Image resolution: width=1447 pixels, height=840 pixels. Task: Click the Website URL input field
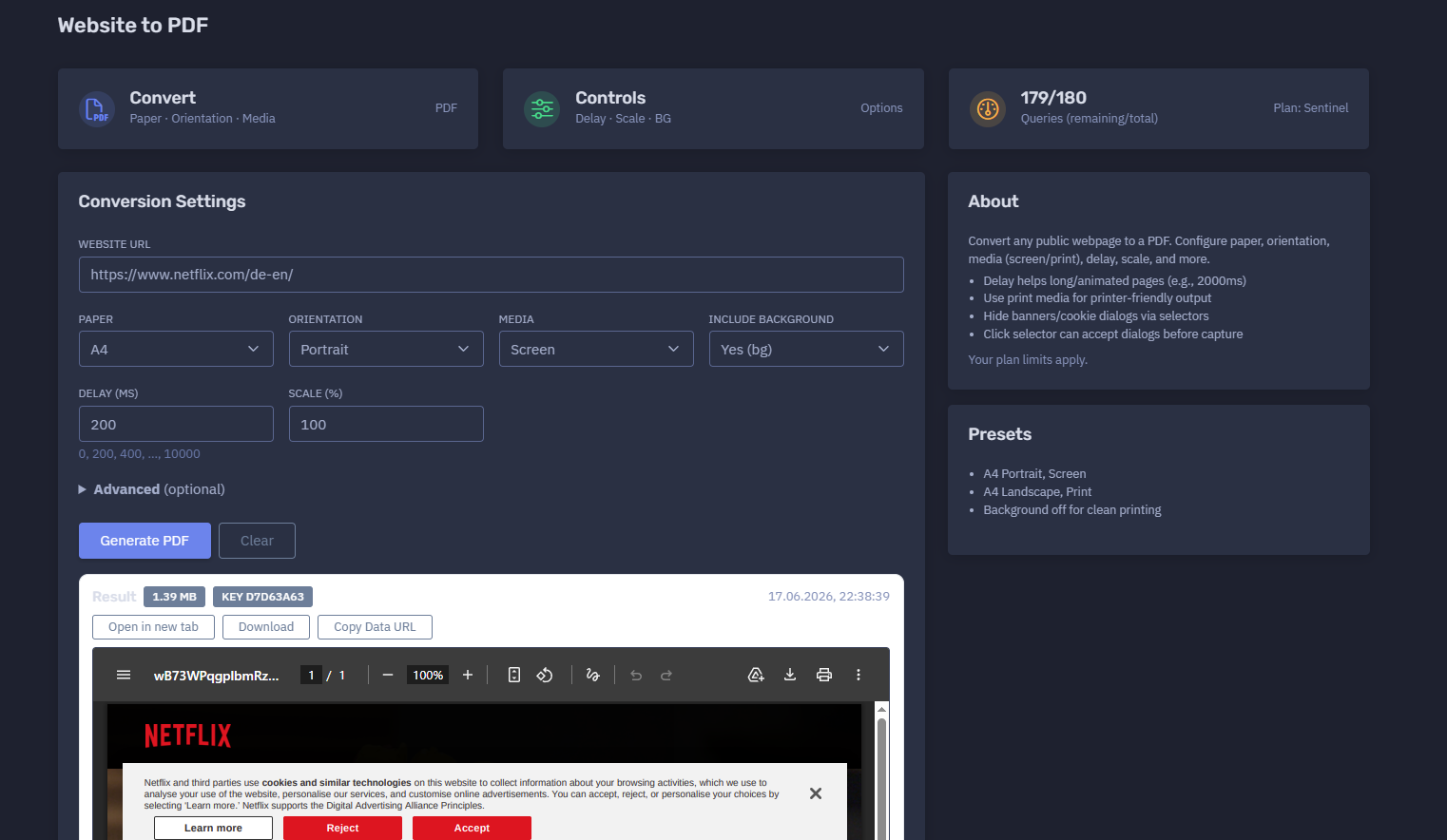click(491, 275)
